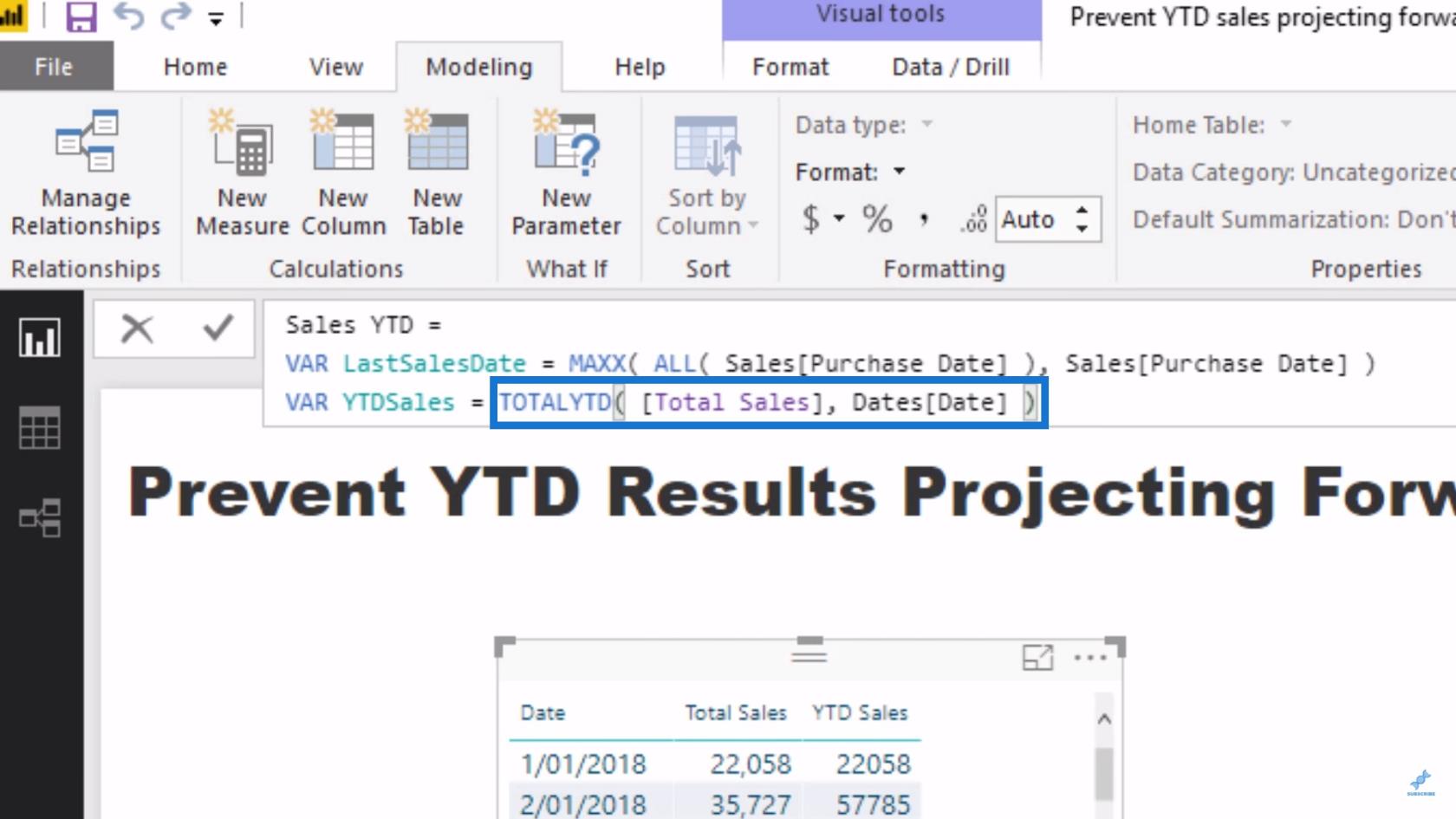Open Focus mode on table visual
The width and height of the screenshot is (1456, 819).
click(1037, 658)
